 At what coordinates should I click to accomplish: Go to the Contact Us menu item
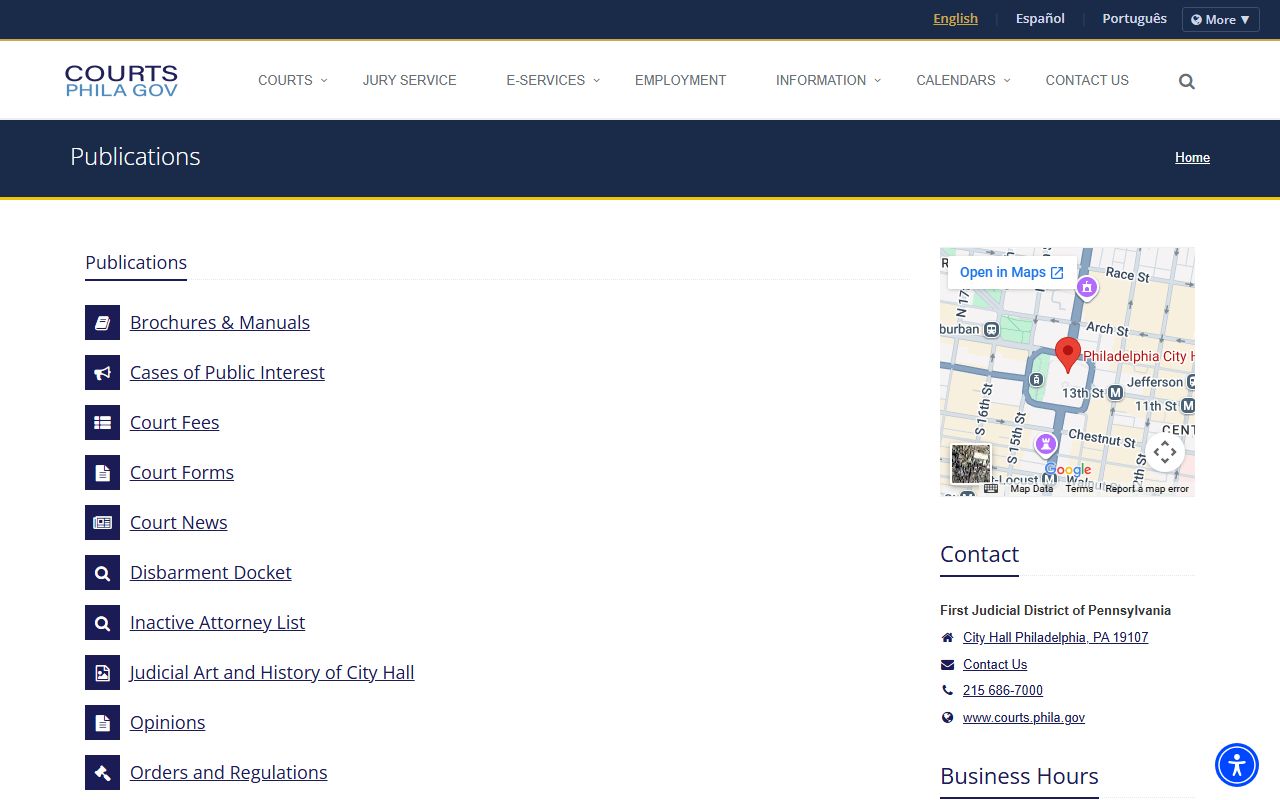click(1087, 80)
